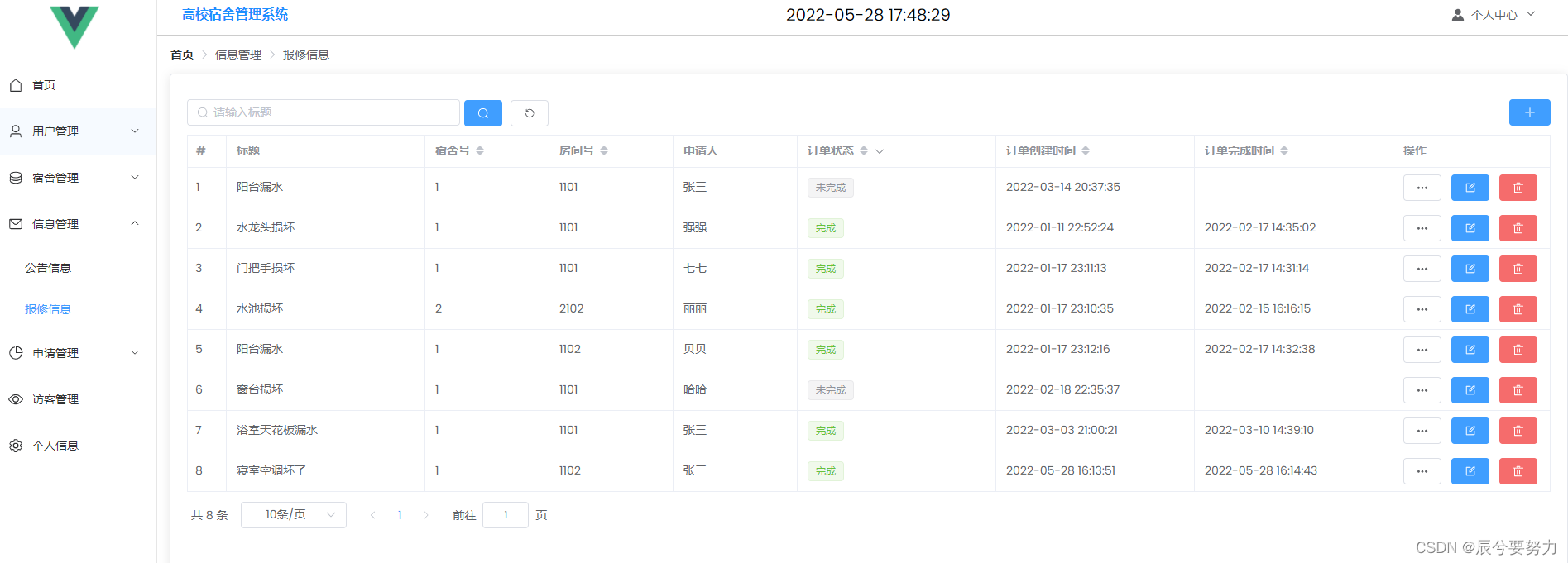Open 个人信息 in sidebar
1568x563 pixels.
click(x=78, y=446)
